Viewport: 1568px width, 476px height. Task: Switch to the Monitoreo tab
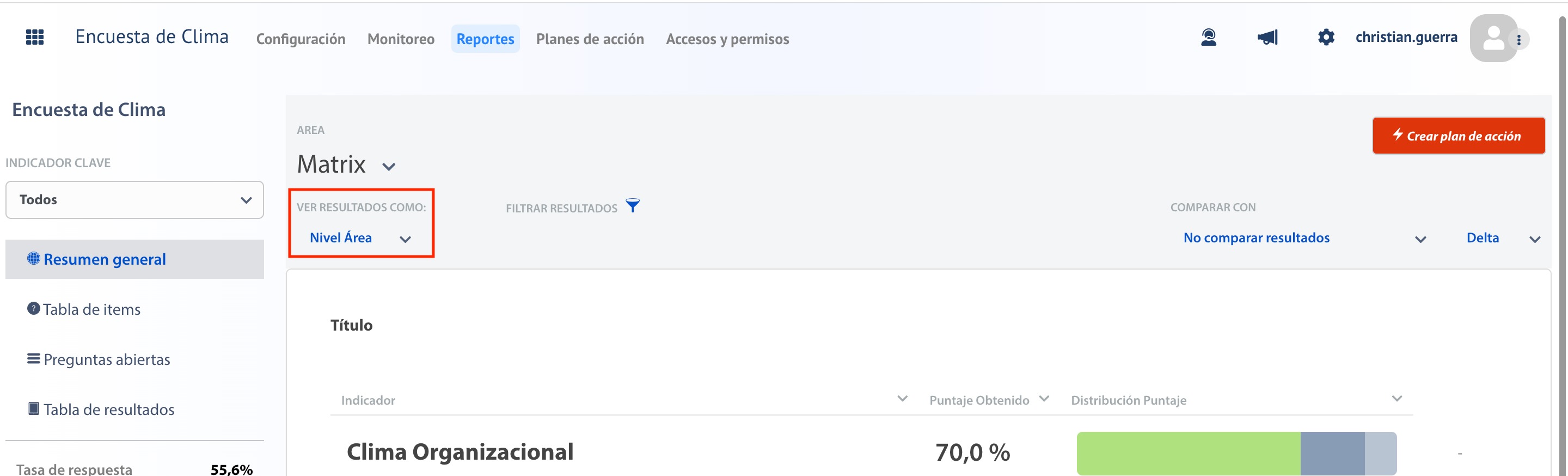point(401,39)
